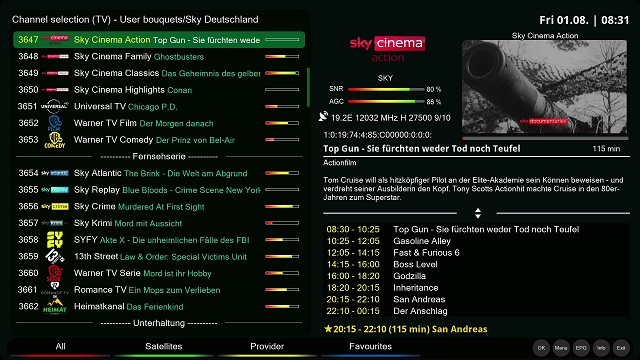Select EPG entry Inheritance
The width and height of the screenshot is (640, 360).
click(x=476, y=288)
